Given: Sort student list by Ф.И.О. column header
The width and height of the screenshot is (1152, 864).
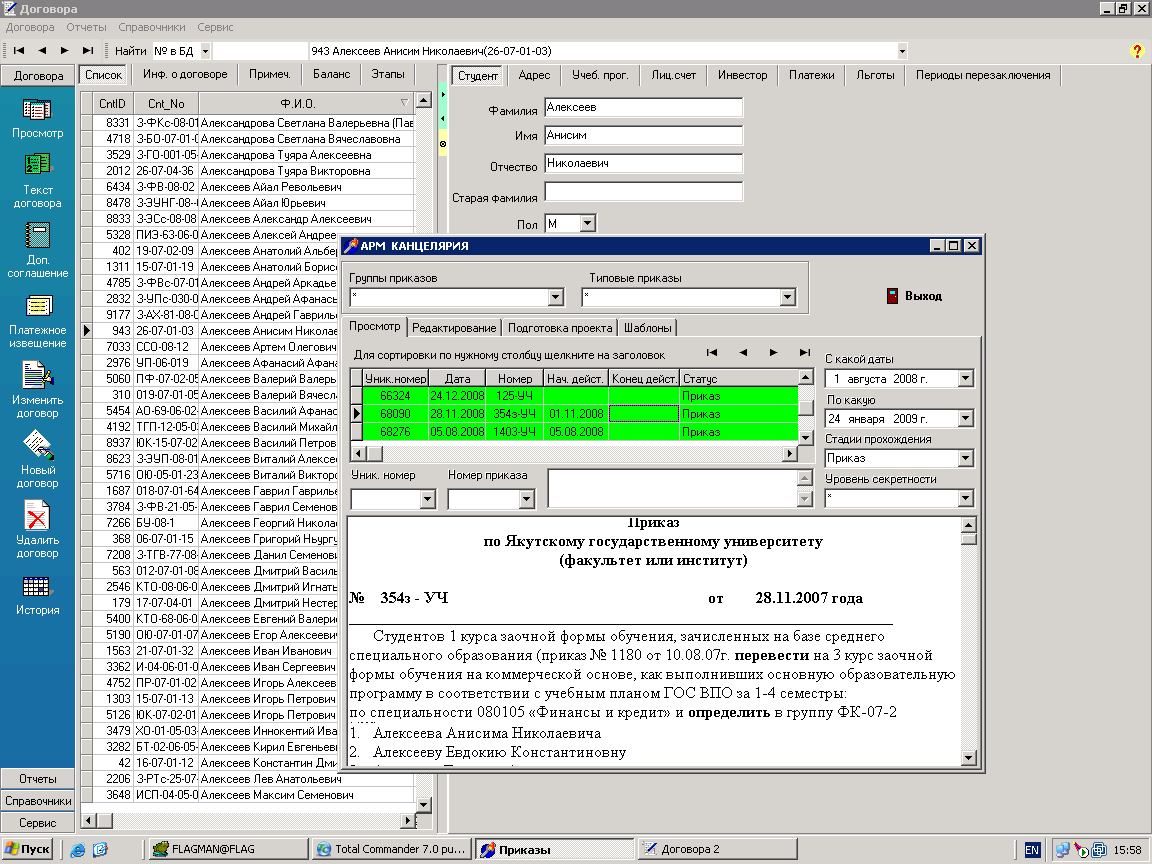Looking at the screenshot, I should (x=306, y=104).
